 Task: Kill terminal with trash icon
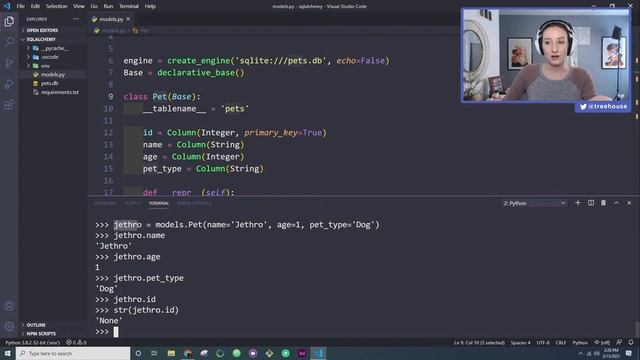603,203
